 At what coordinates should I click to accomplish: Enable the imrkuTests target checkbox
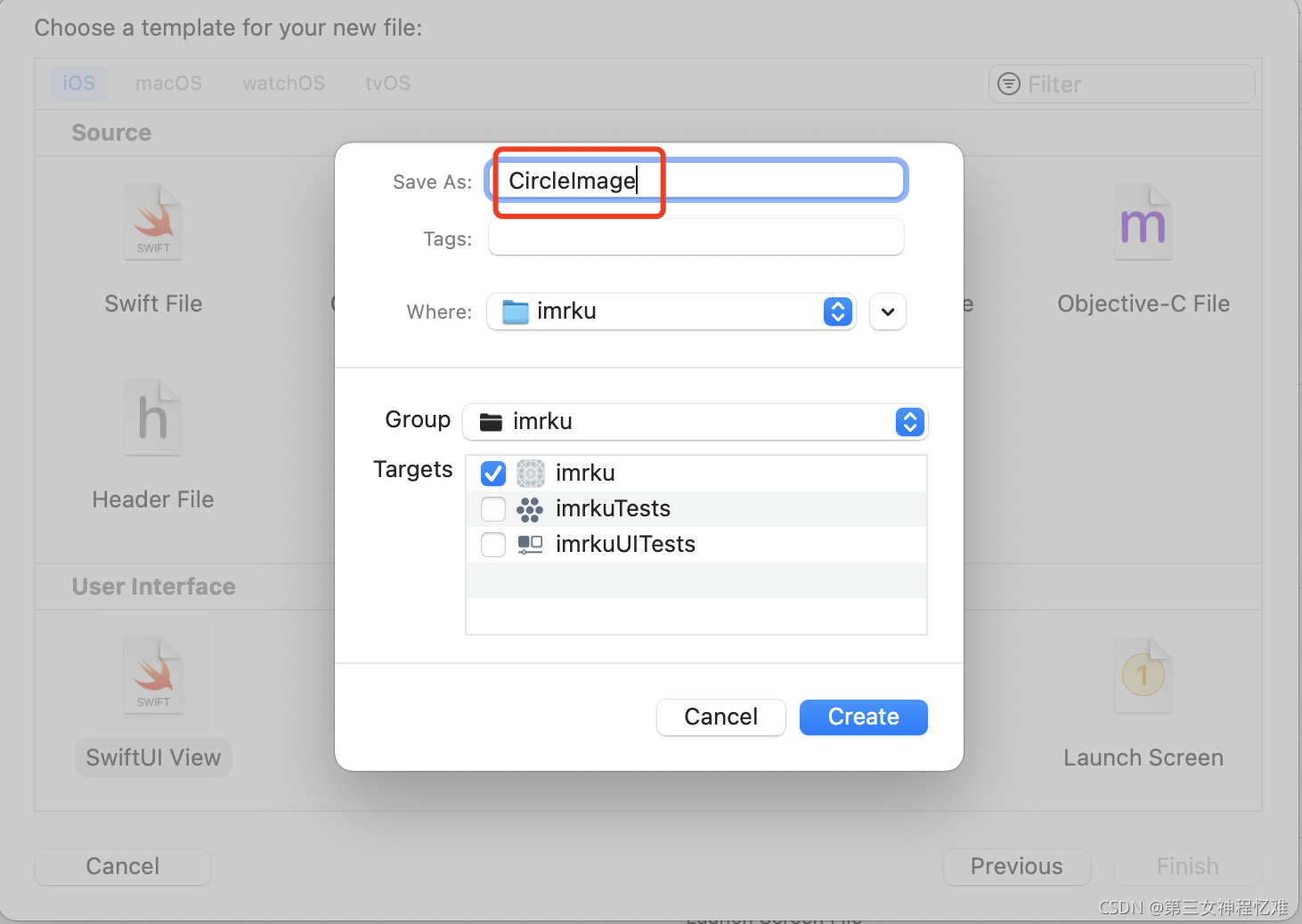(493, 509)
